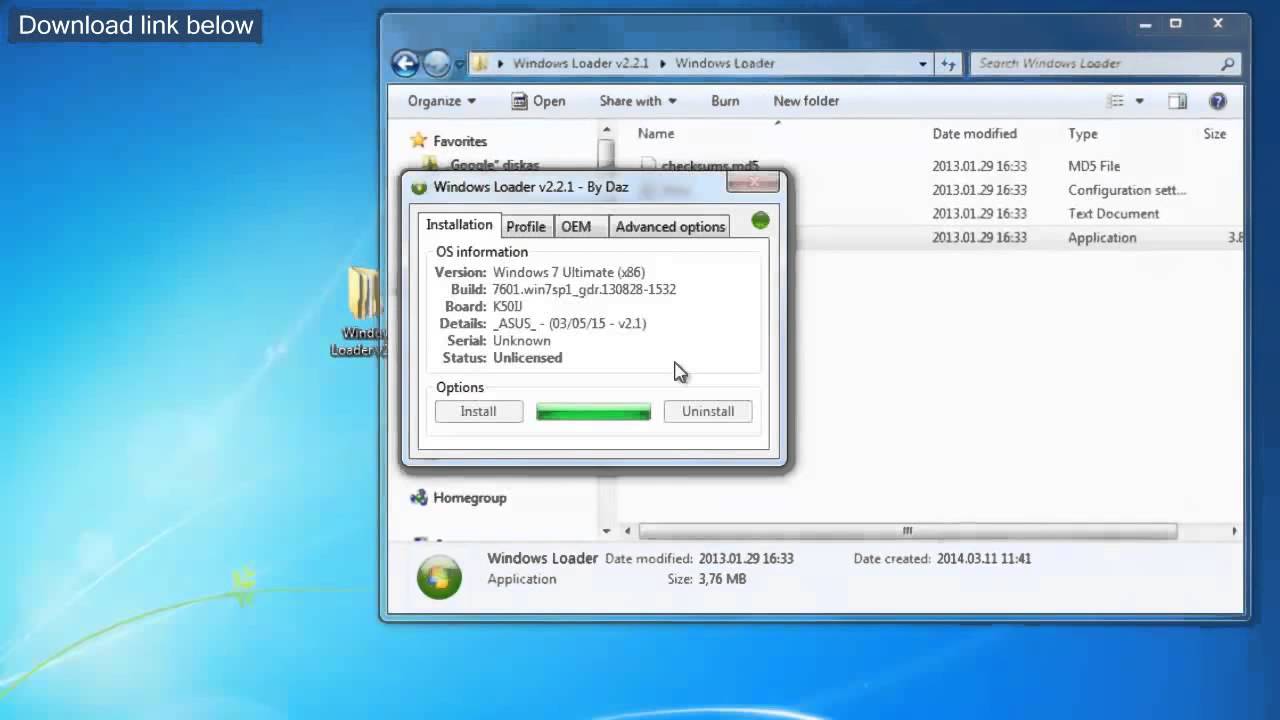Open the 'Advanced options' tab
This screenshot has width=1280, height=720.
pos(670,227)
